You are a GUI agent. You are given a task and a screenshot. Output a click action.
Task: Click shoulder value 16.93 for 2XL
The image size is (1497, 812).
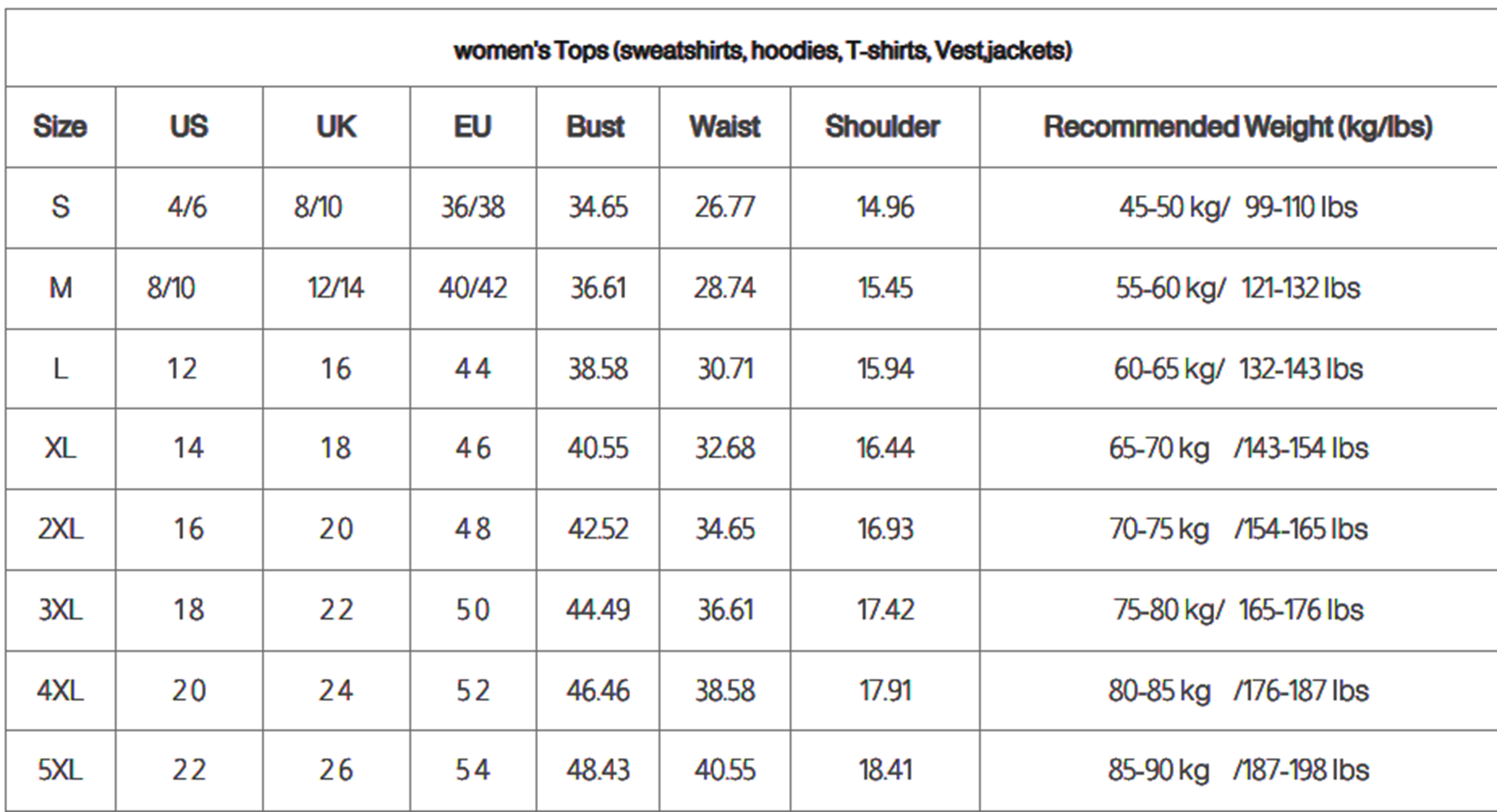tap(885, 529)
